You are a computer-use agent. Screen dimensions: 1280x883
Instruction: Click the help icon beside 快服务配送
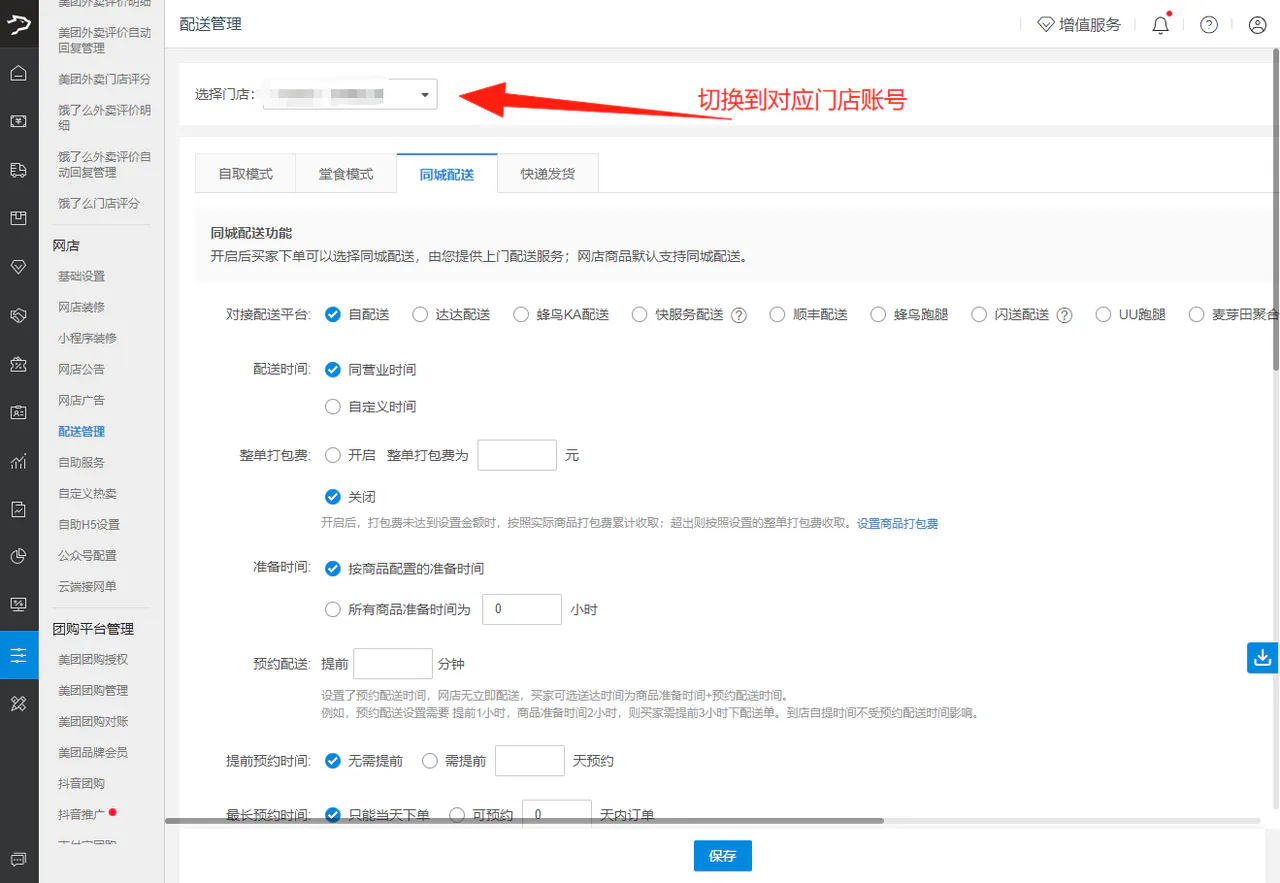(x=739, y=315)
